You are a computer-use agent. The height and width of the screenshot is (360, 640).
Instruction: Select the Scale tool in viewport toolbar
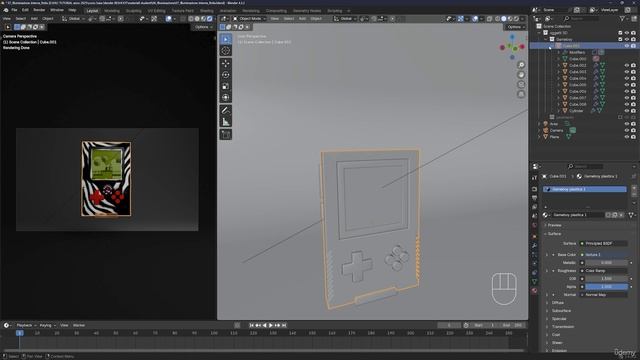[226, 86]
